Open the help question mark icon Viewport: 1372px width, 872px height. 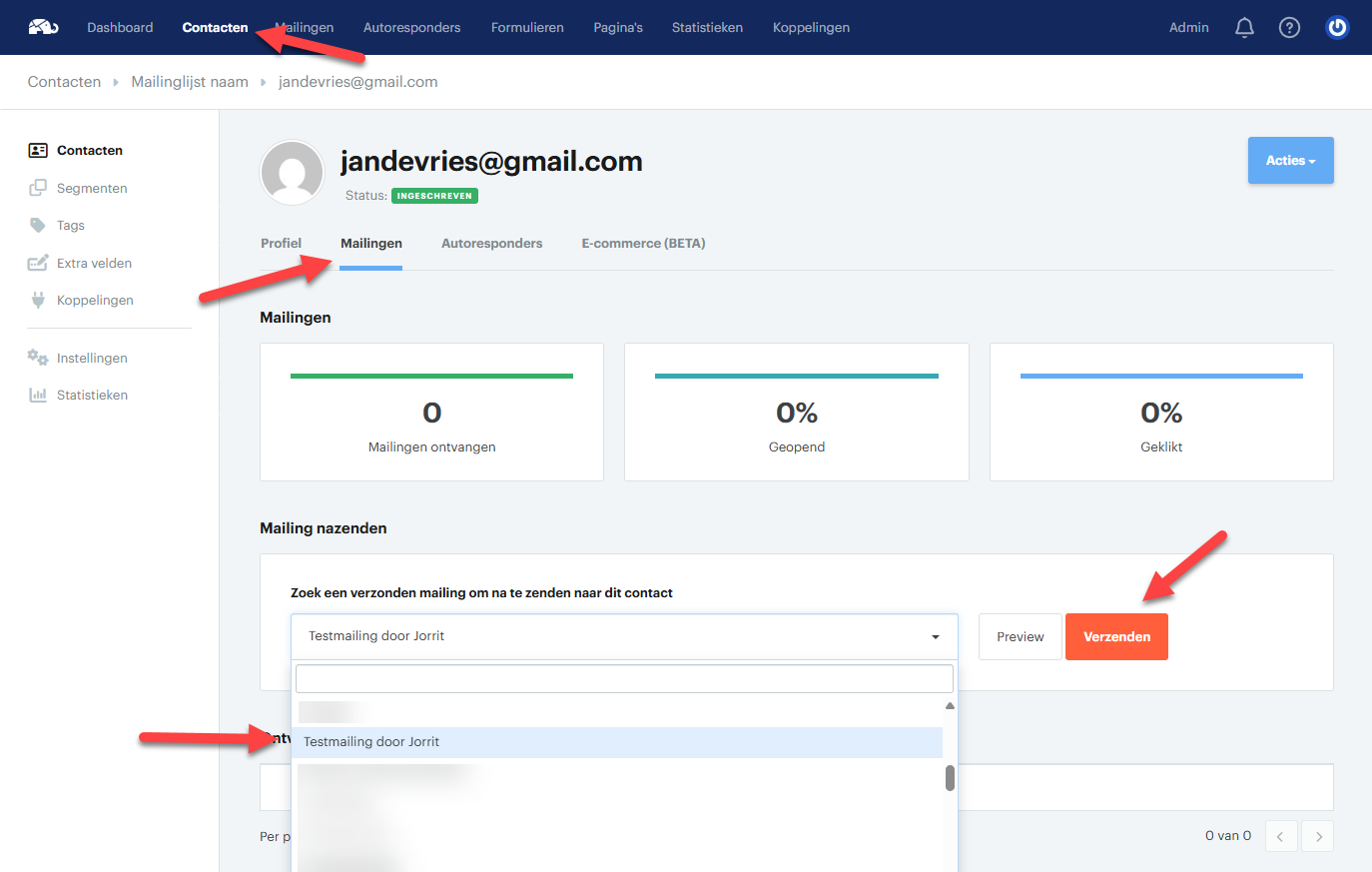pos(1289,28)
